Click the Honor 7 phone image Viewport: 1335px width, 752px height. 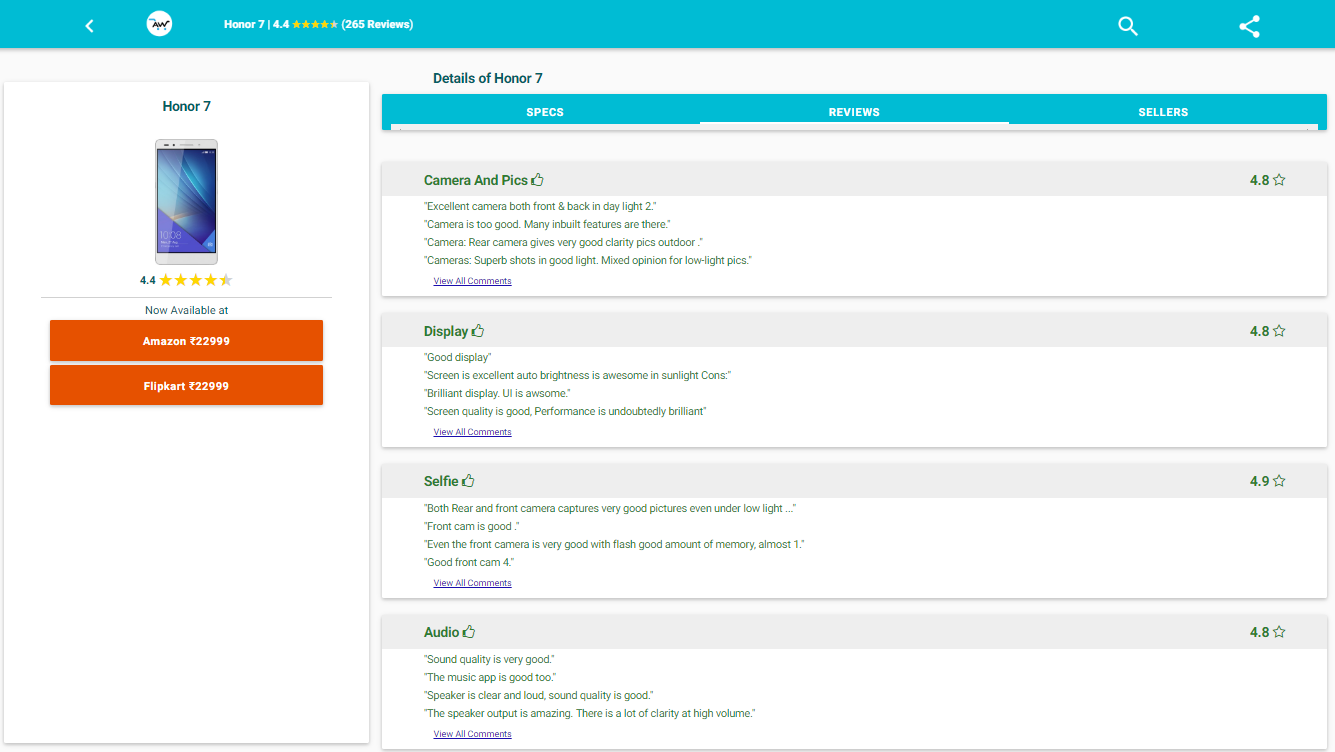pos(186,202)
